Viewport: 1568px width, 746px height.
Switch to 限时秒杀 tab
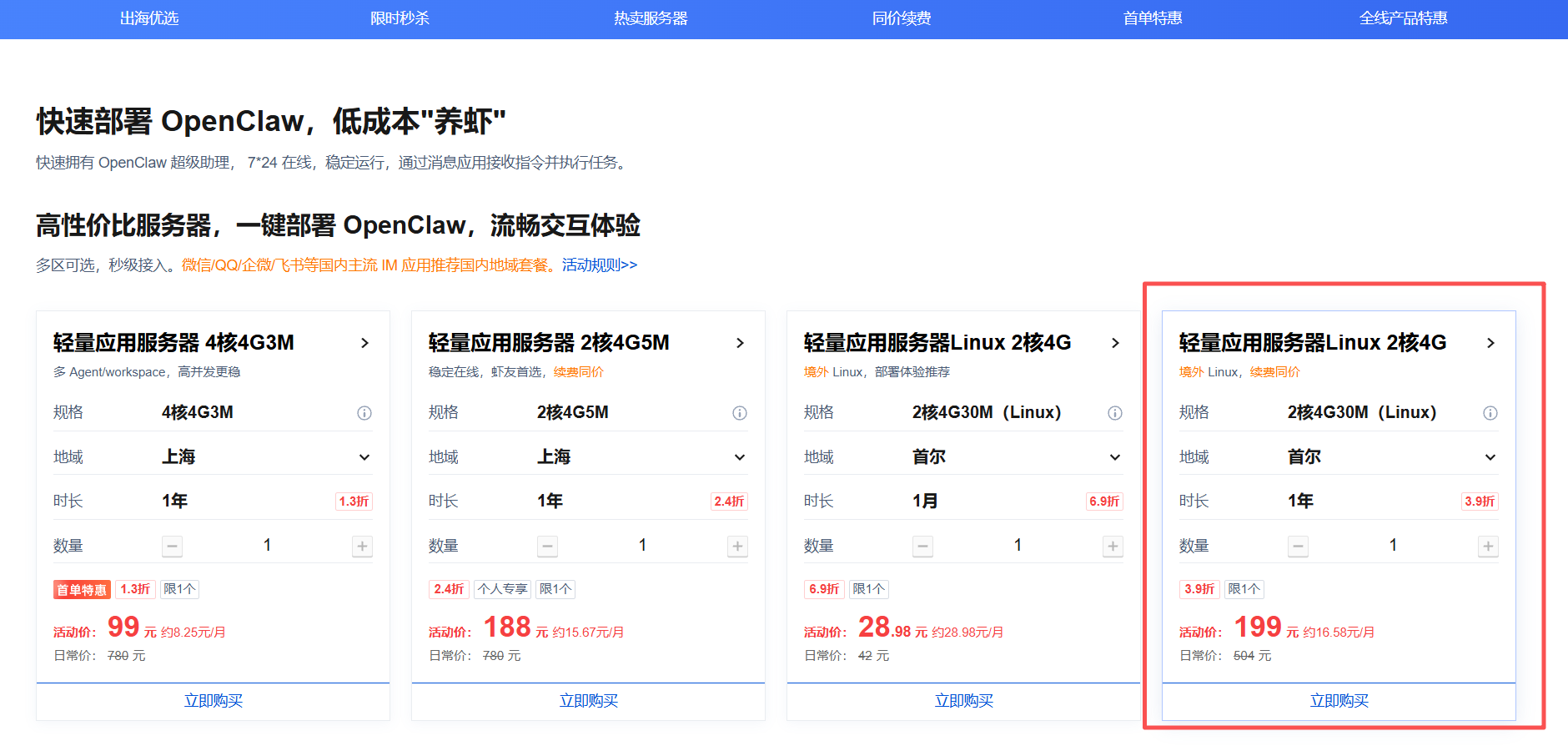tap(400, 18)
